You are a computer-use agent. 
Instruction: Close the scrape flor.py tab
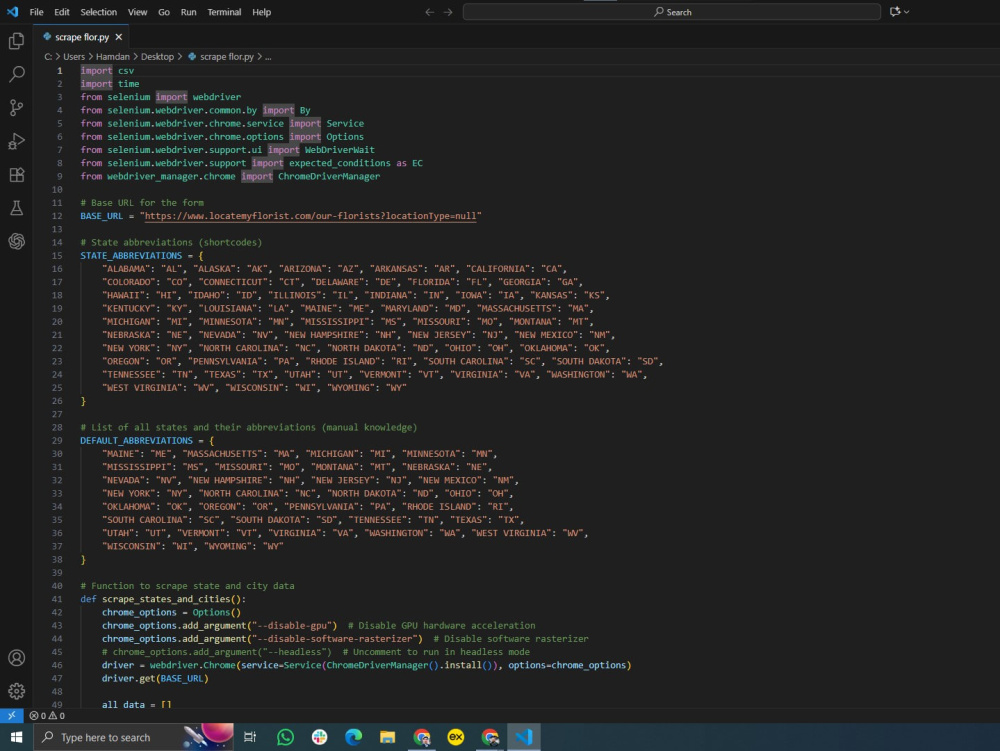119,37
